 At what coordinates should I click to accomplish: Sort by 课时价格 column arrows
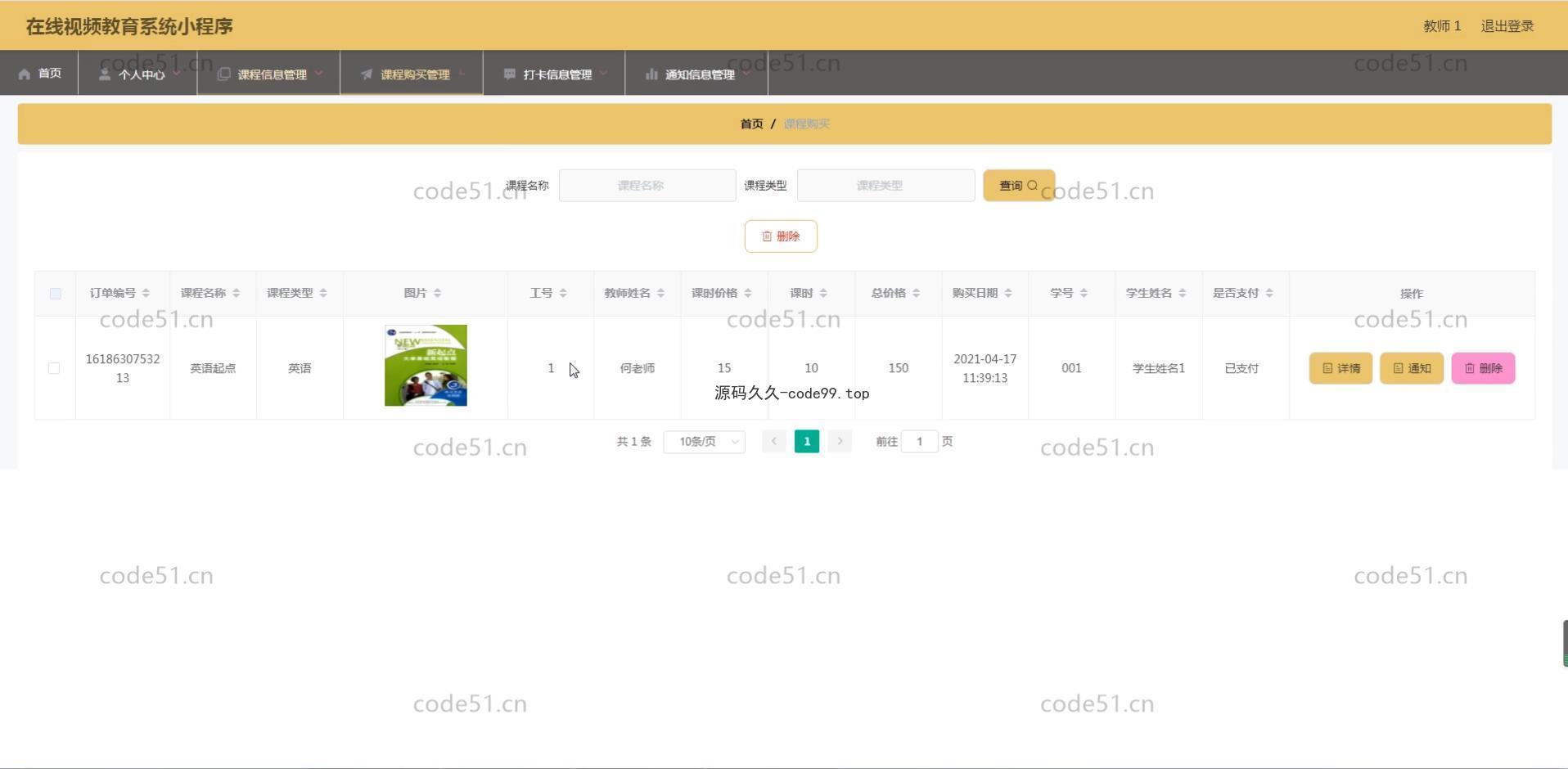(x=747, y=293)
